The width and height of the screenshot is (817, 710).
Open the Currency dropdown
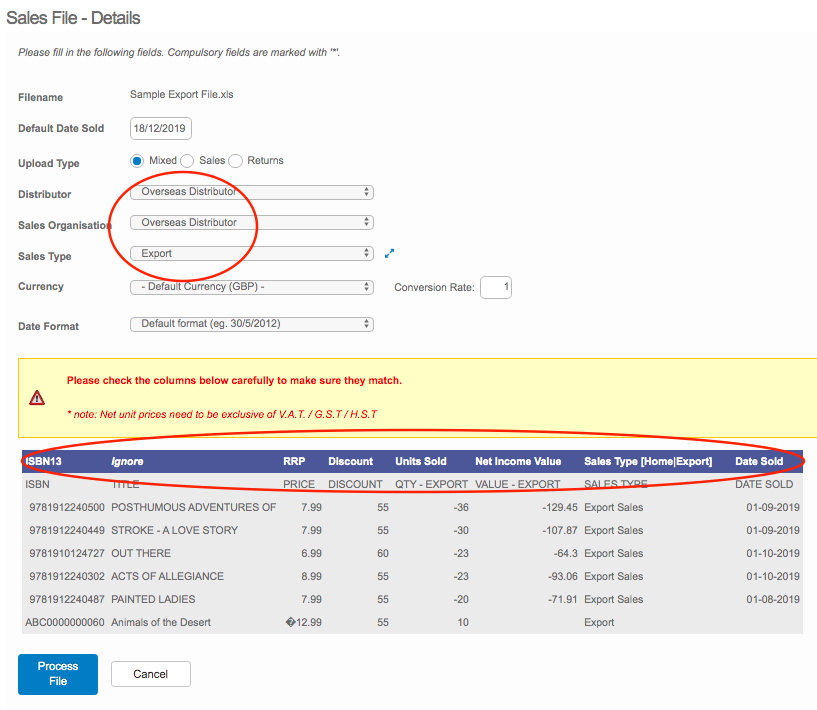point(252,287)
